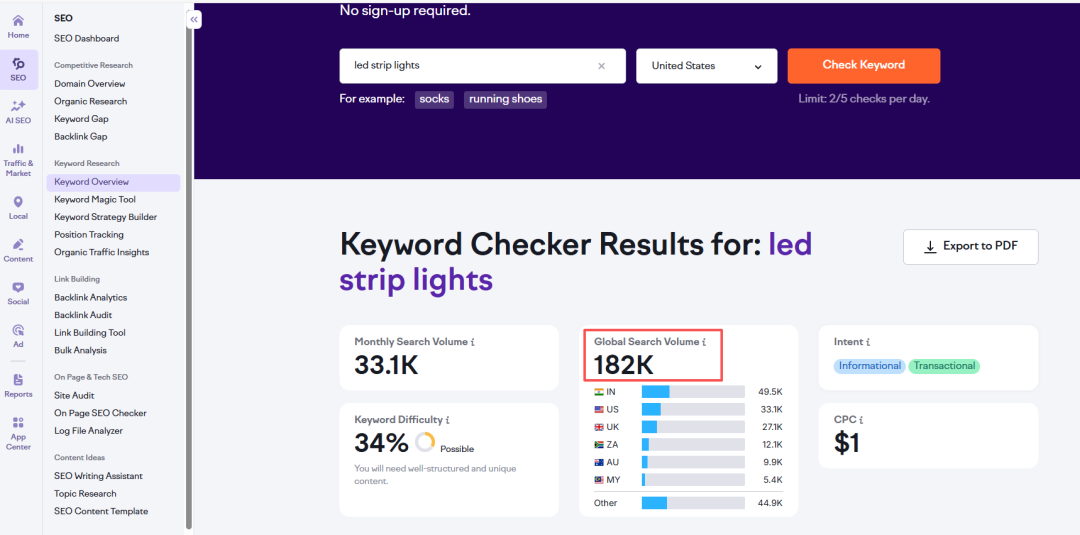The image size is (1080, 535).
Task: Click the IN volume bar (49.5K)
Action: tap(693, 392)
